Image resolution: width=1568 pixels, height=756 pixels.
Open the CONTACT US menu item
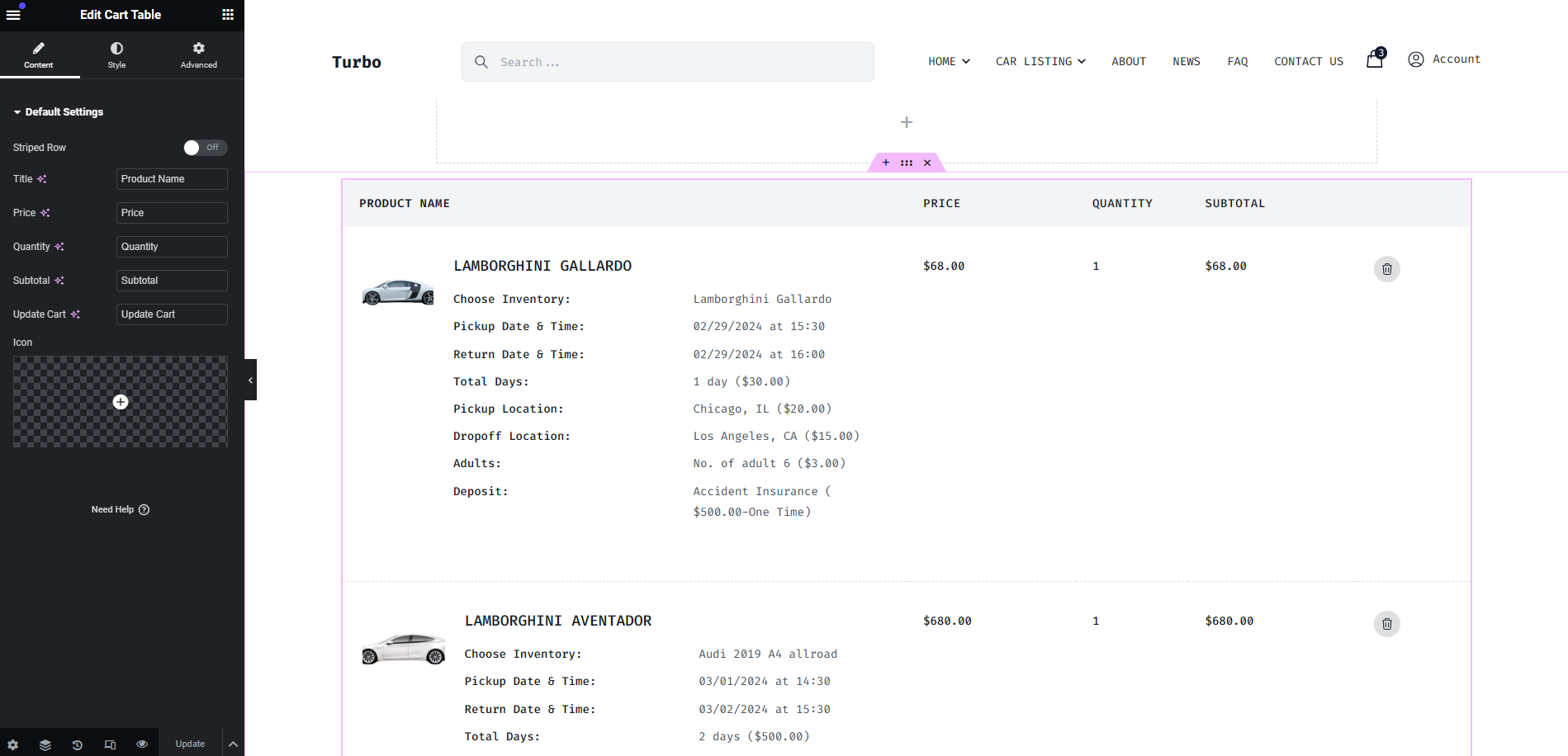pos(1309,62)
